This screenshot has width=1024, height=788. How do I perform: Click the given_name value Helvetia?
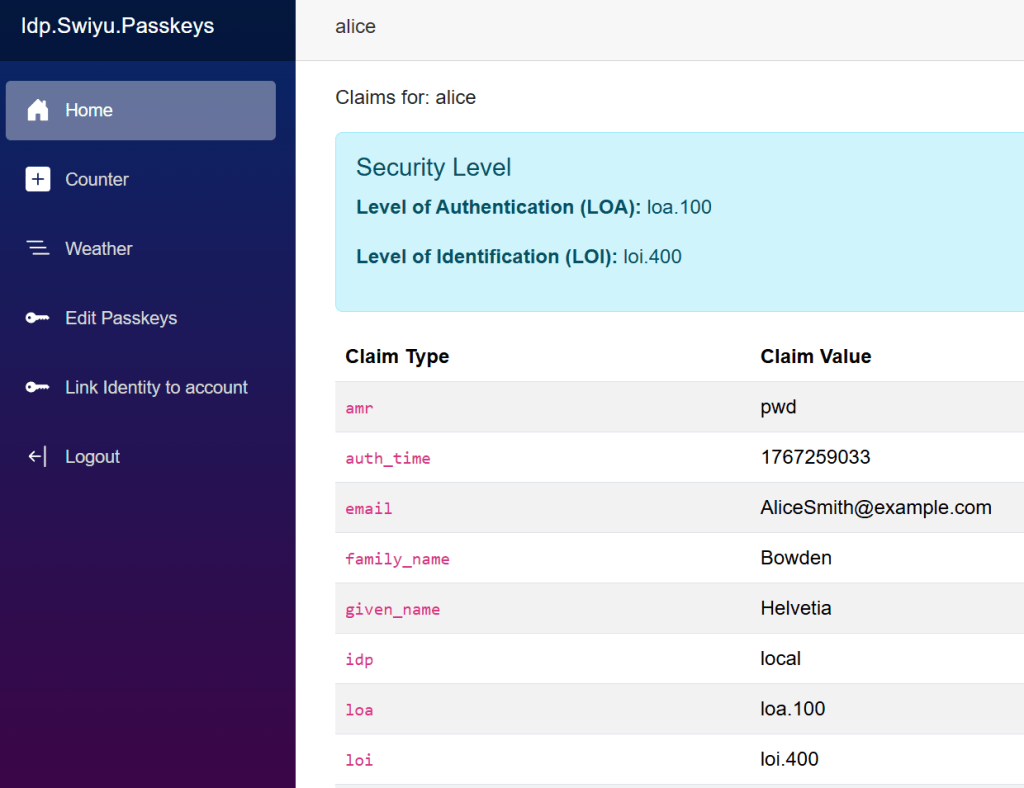[x=795, y=609]
